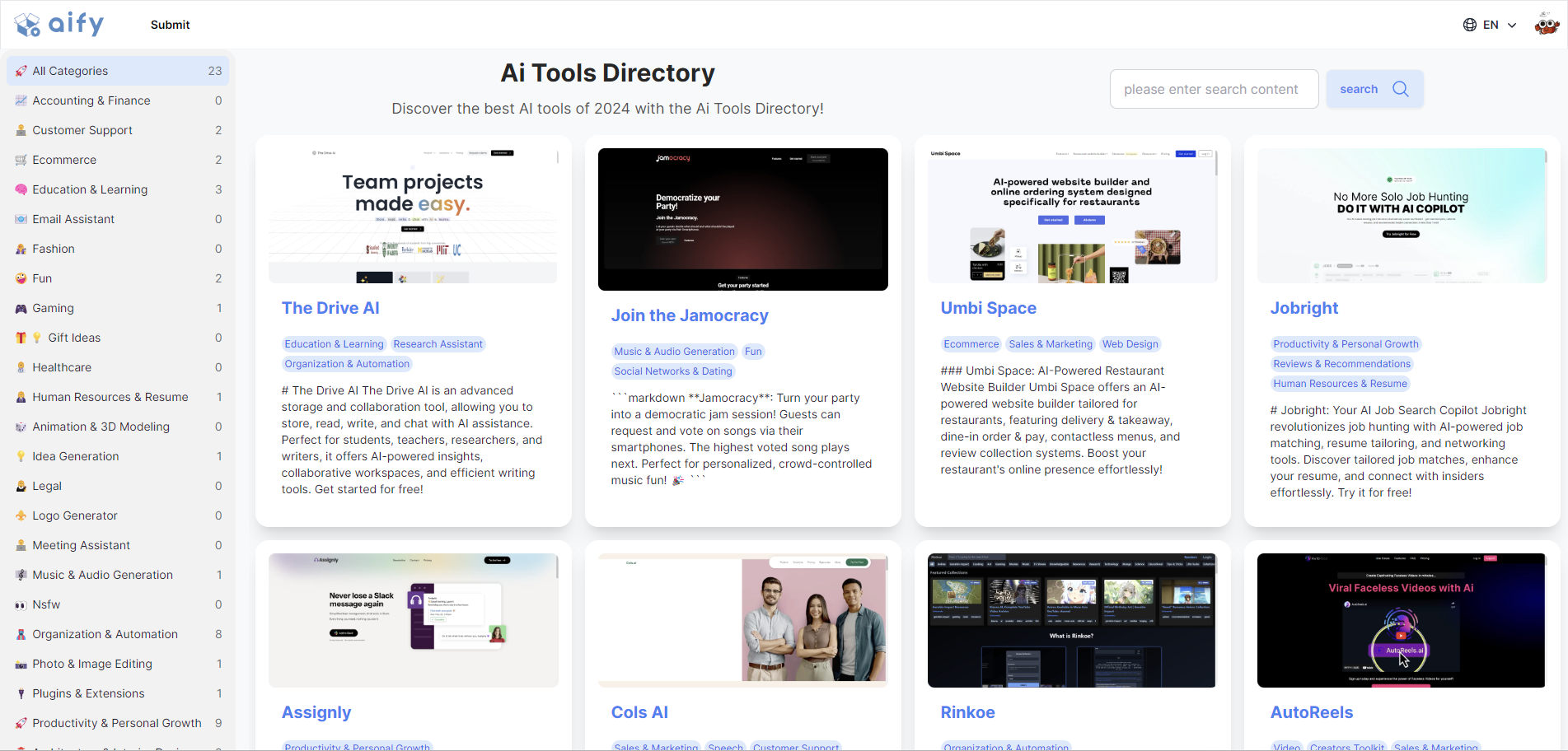Click the Umbi Space preview thumbnail
This screenshot has width=1568, height=751.
pos(1073,216)
